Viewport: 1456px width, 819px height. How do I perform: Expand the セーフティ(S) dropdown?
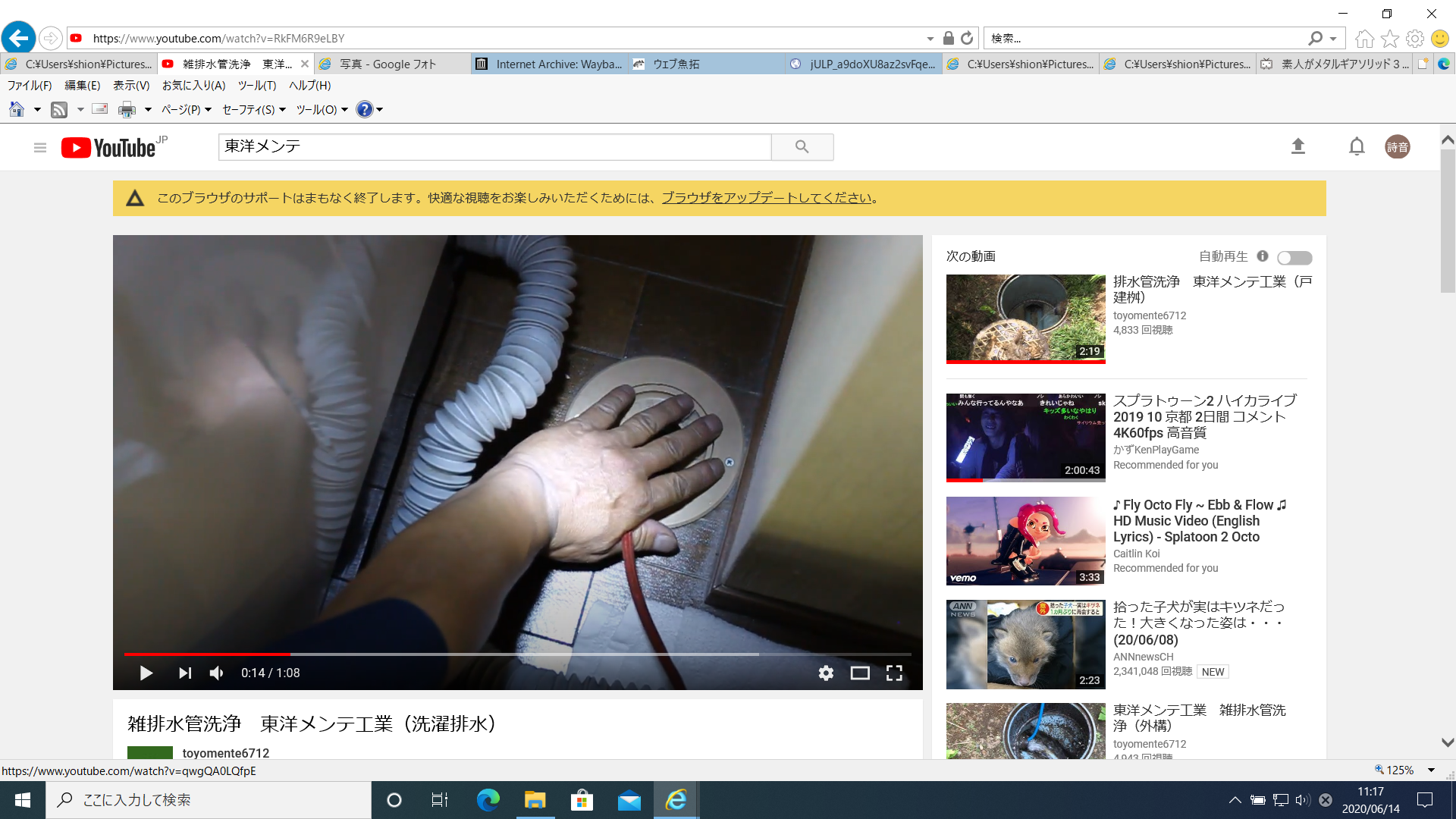coord(253,110)
